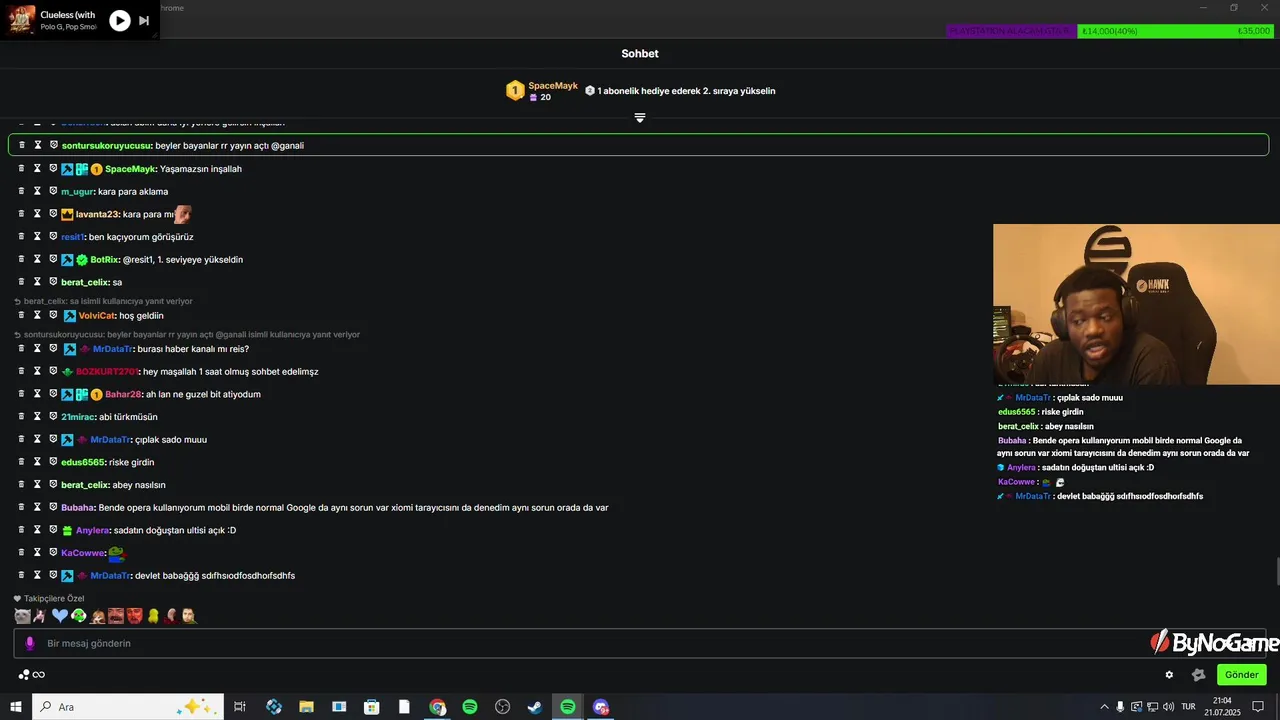Click the streamer webcam overlay
1280x720 pixels.
[1136, 304]
